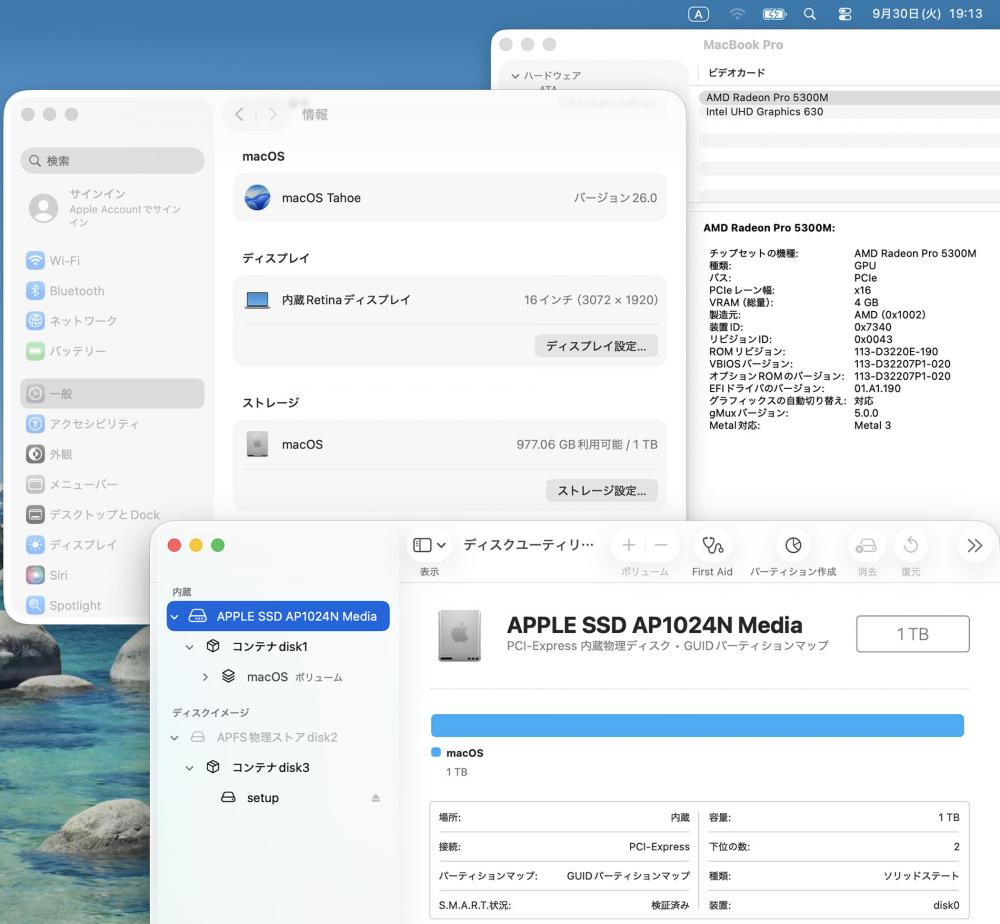The image size is (1000, 924).
Task: Select アクセシビリティ in Settings sidebar
Action: (x=94, y=424)
